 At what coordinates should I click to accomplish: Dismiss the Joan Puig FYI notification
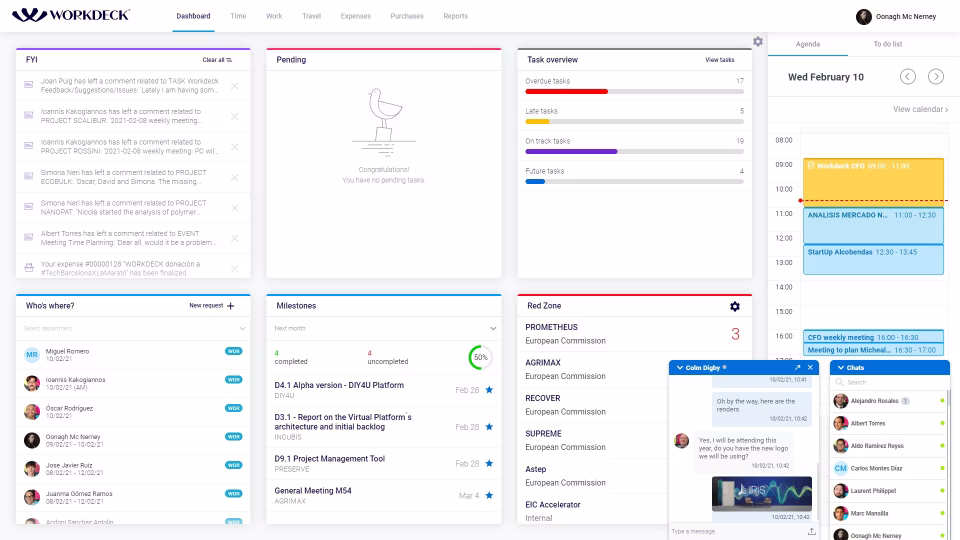click(235, 87)
